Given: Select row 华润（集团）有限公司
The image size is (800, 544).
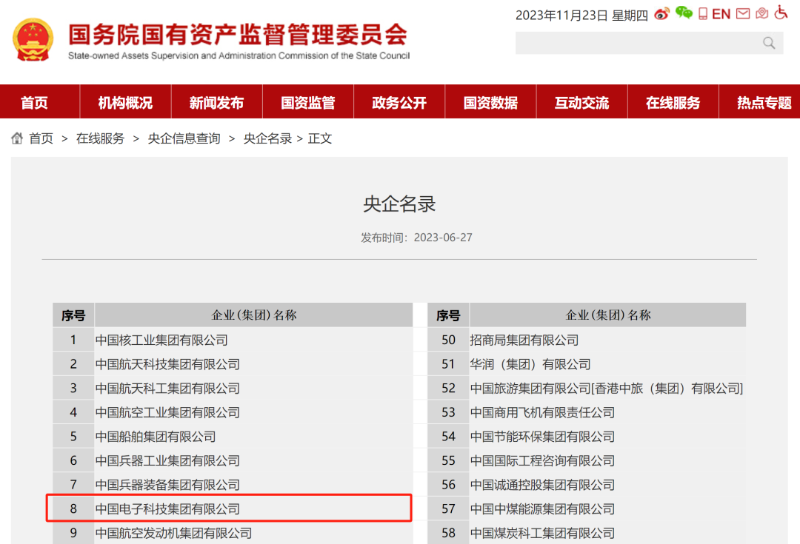Looking at the screenshot, I should tap(587, 364).
